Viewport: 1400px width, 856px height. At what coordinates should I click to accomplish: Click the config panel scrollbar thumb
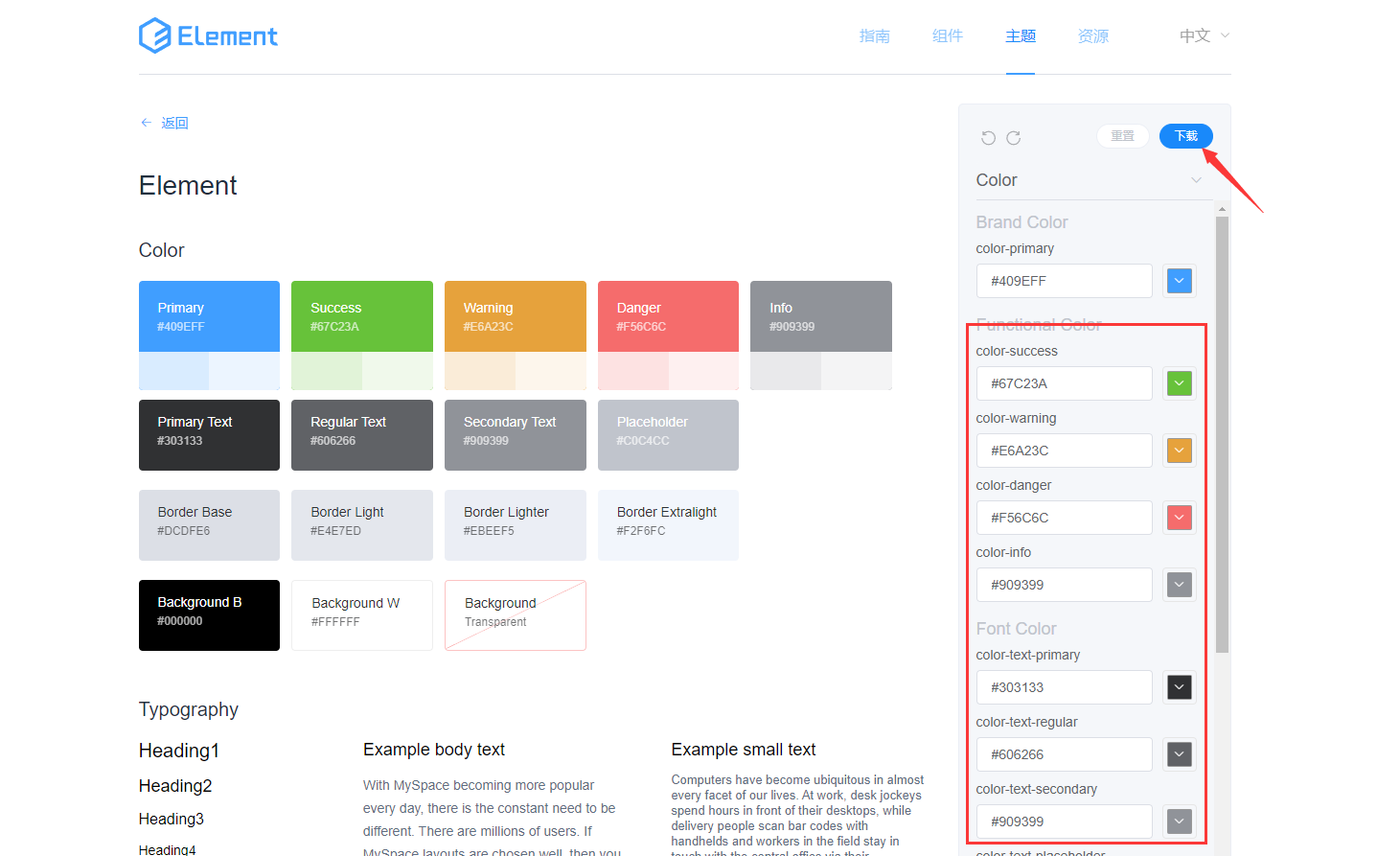point(1222,434)
